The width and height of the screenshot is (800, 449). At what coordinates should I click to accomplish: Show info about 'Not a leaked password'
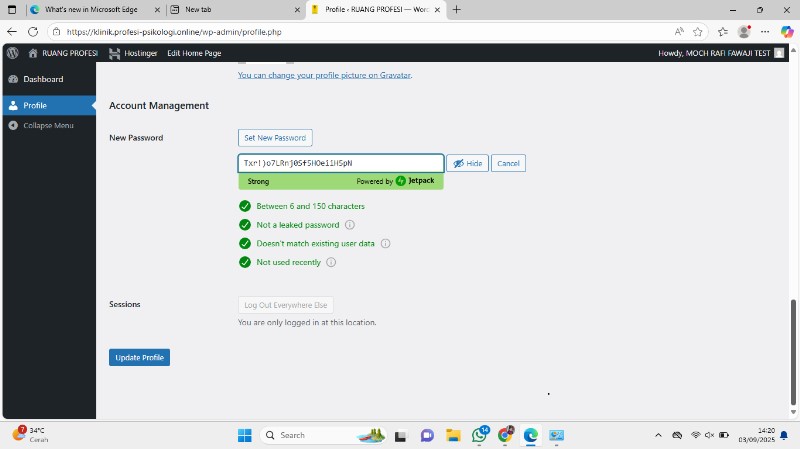pyautogui.click(x=350, y=225)
